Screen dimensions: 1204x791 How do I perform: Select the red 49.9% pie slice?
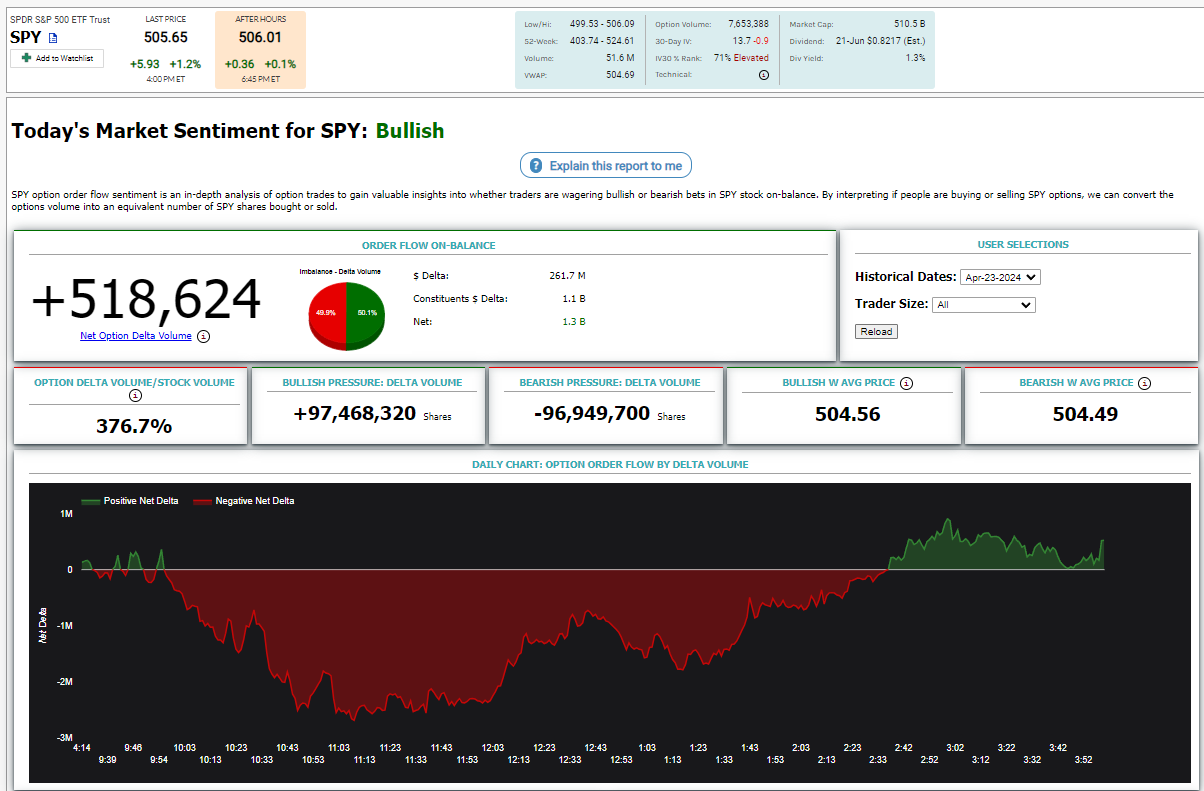point(327,313)
